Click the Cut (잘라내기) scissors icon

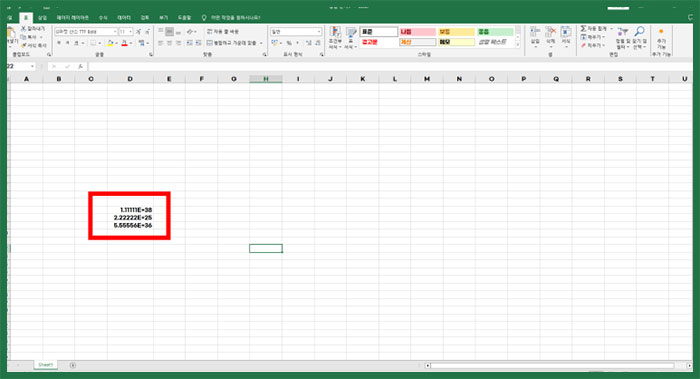(24, 29)
